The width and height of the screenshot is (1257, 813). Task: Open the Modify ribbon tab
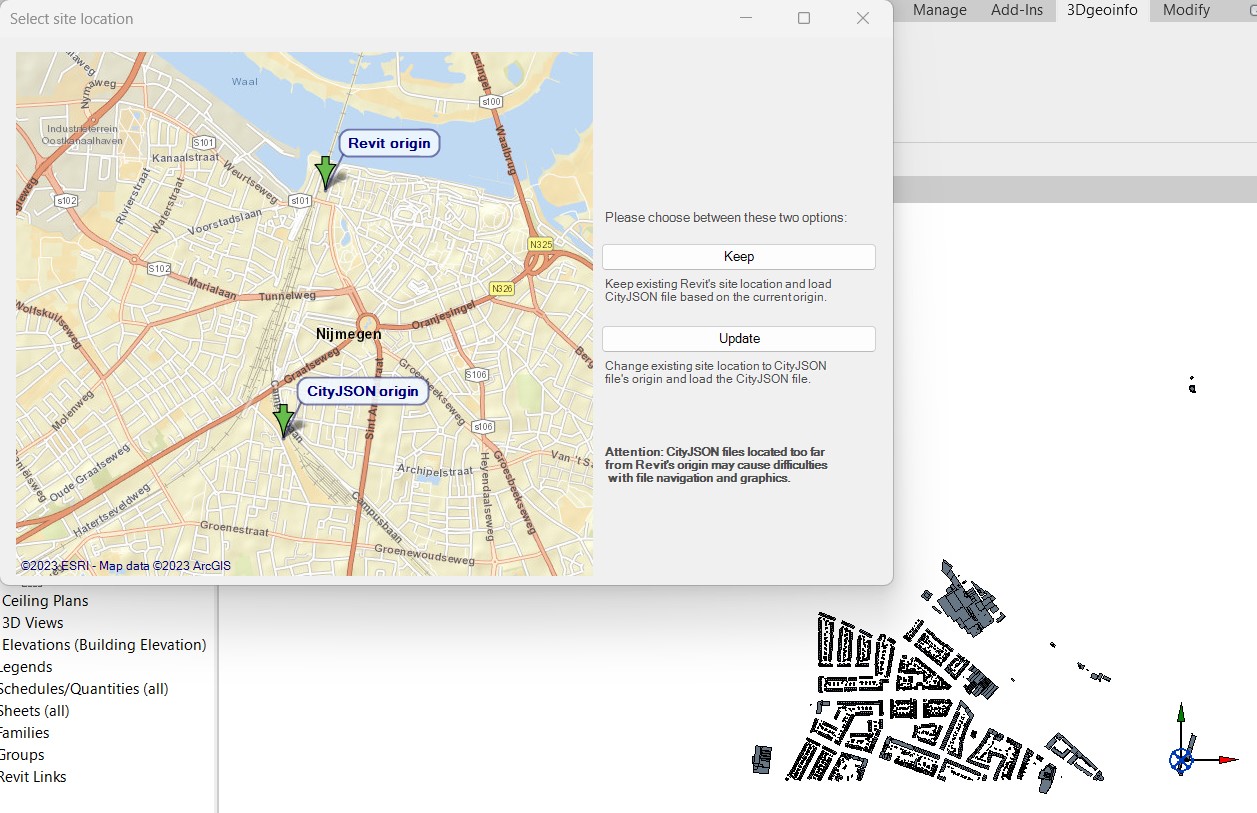click(x=1189, y=10)
